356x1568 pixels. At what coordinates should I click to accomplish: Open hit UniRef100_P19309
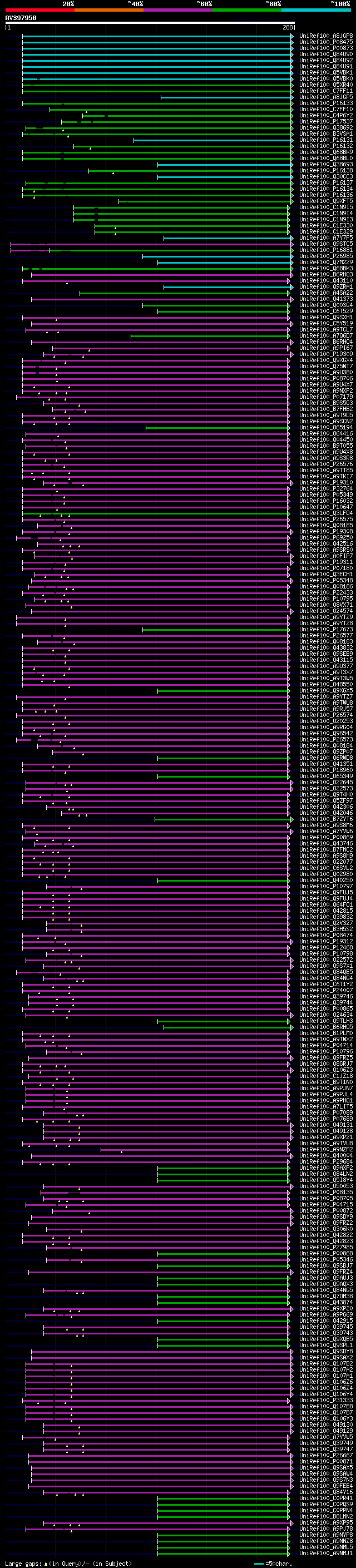[x=326, y=354]
